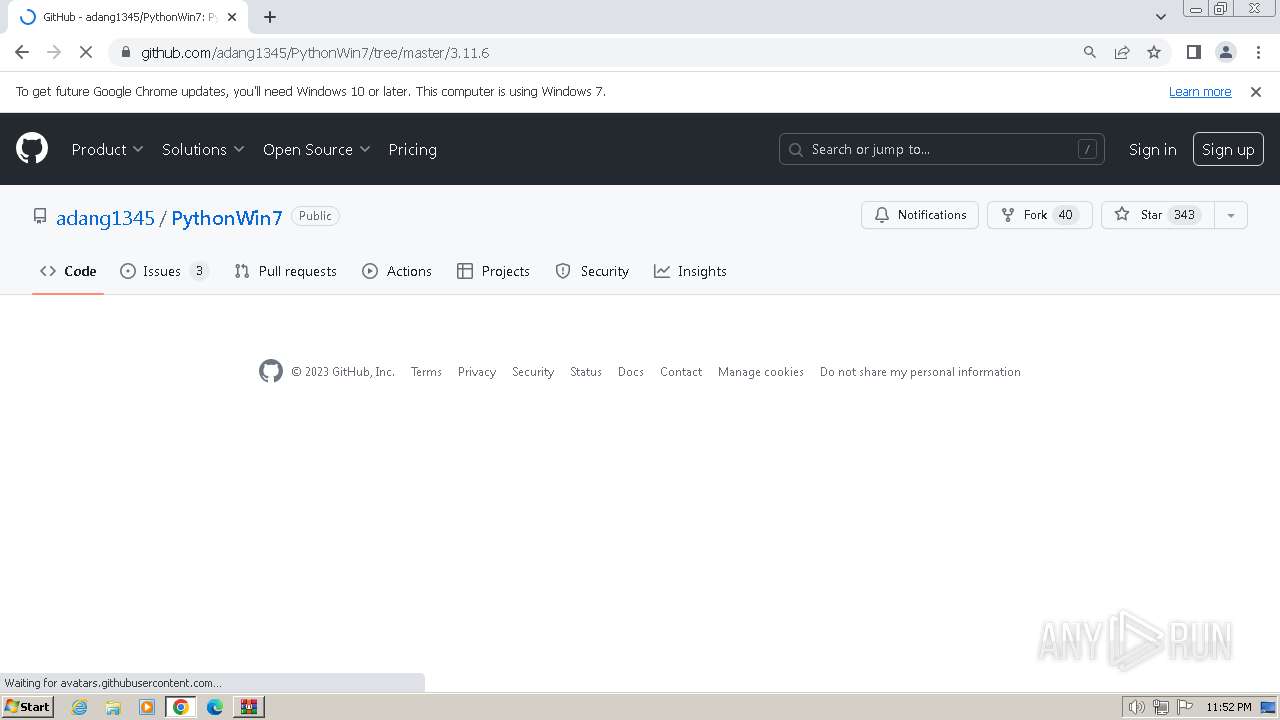Open adang1345 user profile link
Viewport: 1280px width, 720px height.
click(105, 217)
